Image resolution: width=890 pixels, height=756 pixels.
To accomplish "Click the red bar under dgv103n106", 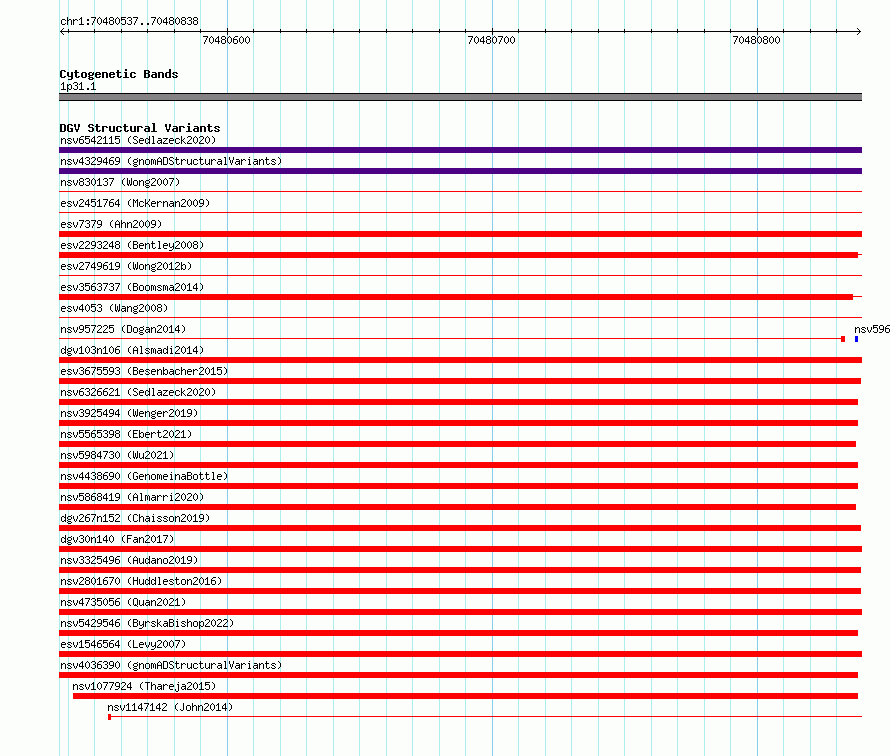I will 460,360.
